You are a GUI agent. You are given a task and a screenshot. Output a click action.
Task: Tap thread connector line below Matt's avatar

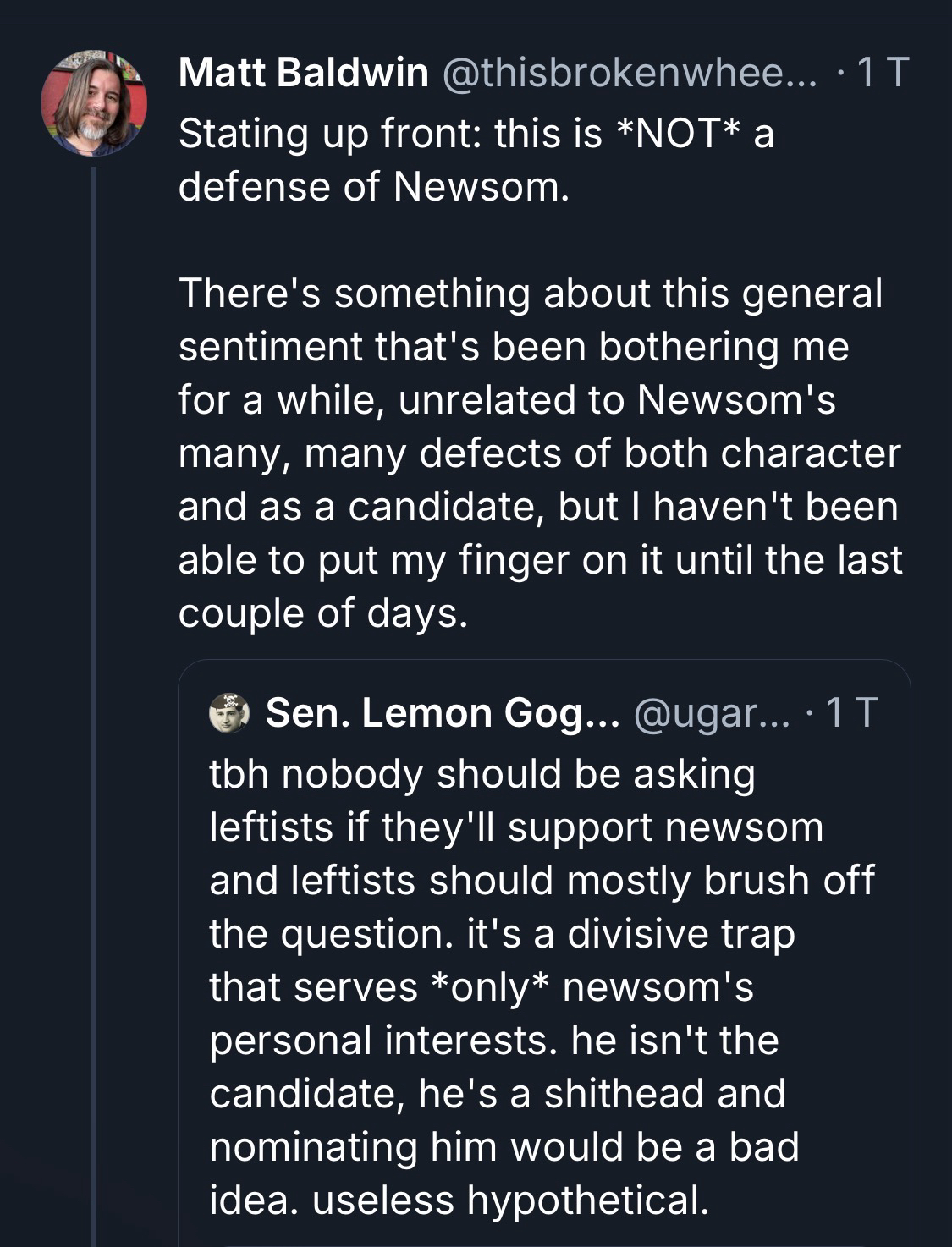click(x=94, y=677)
